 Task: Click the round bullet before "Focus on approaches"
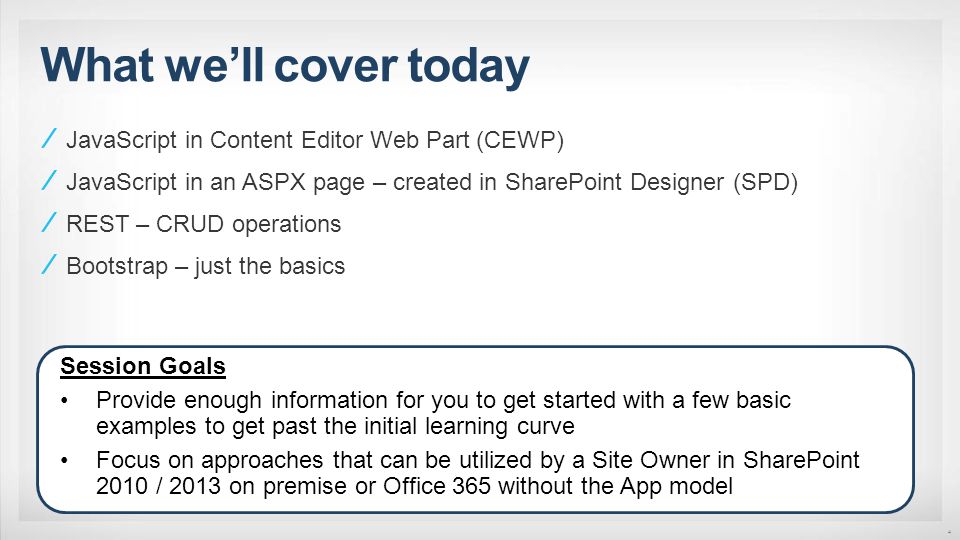(64, 461)
